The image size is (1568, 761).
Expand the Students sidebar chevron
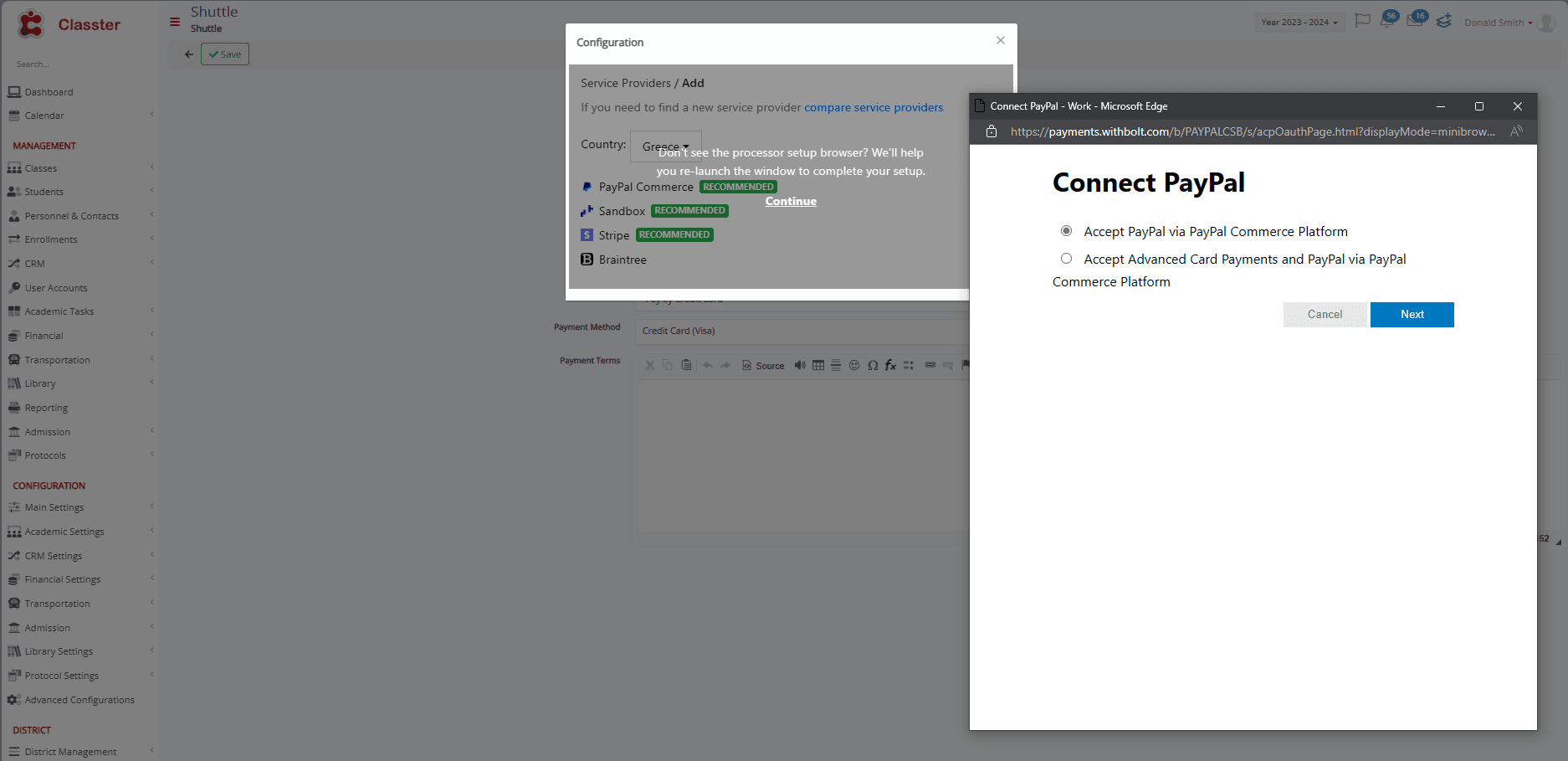coord(152,191)
